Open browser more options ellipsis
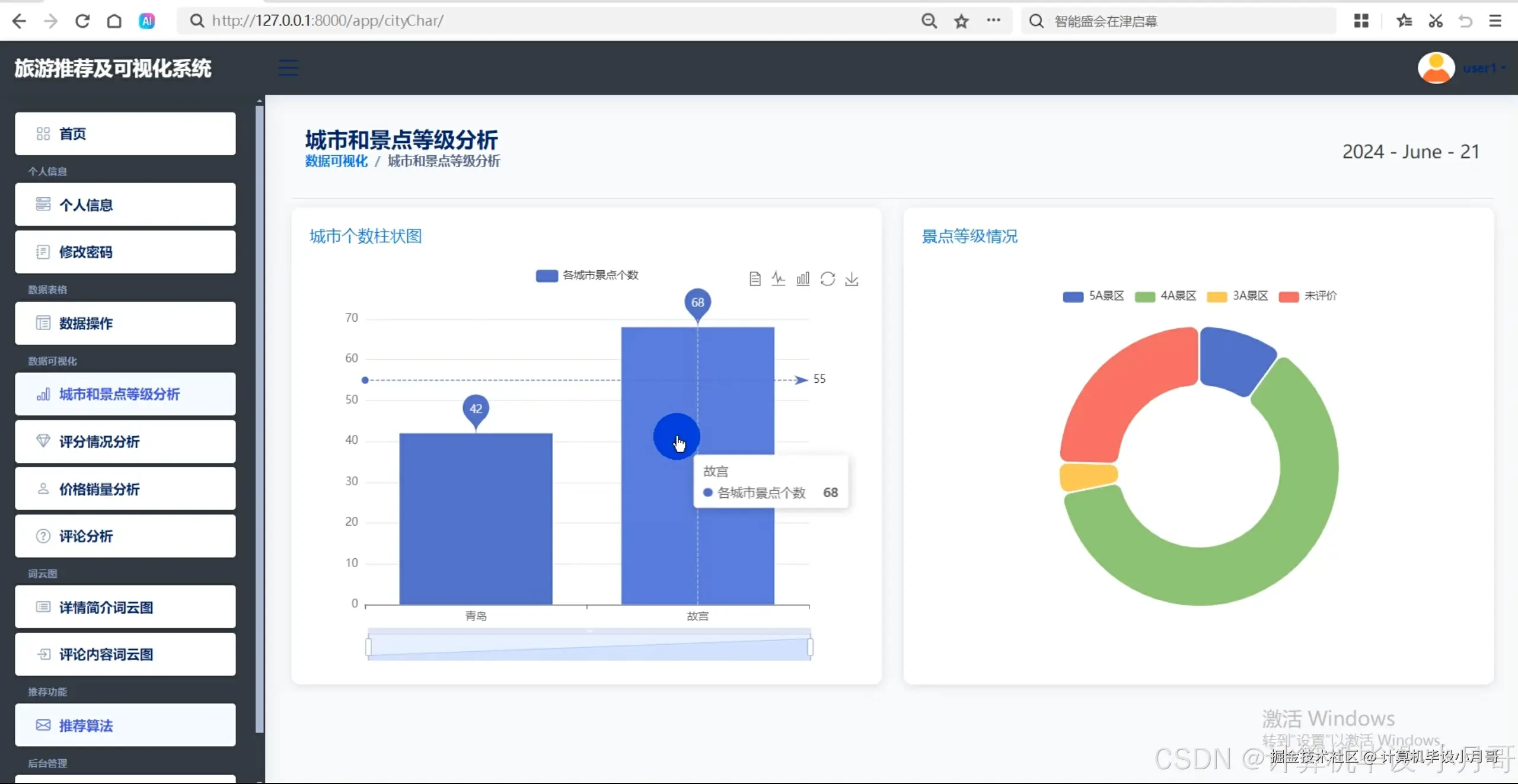 click(993, 21)
